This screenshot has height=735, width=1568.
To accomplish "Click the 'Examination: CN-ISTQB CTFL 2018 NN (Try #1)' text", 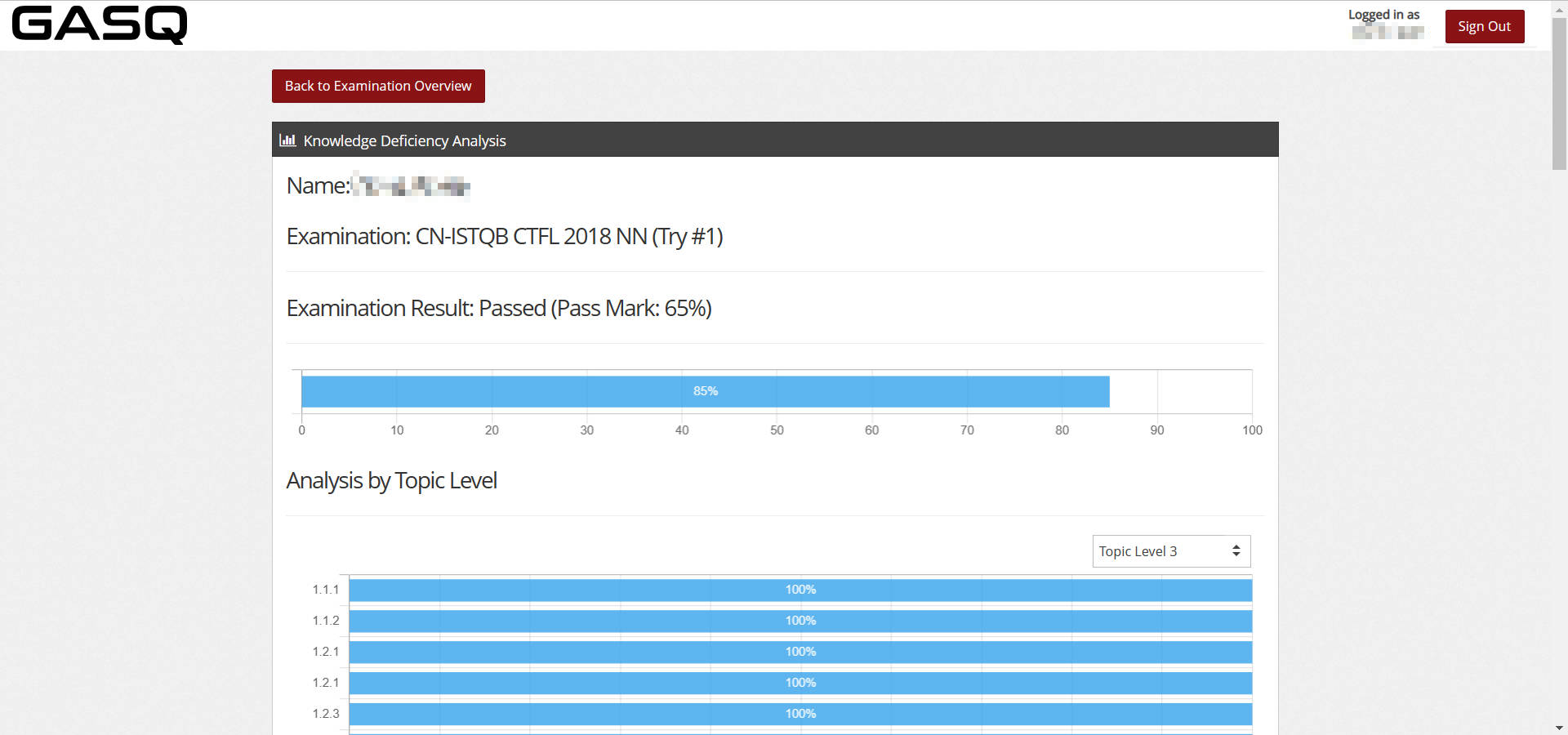I will (x=504, y=236).
